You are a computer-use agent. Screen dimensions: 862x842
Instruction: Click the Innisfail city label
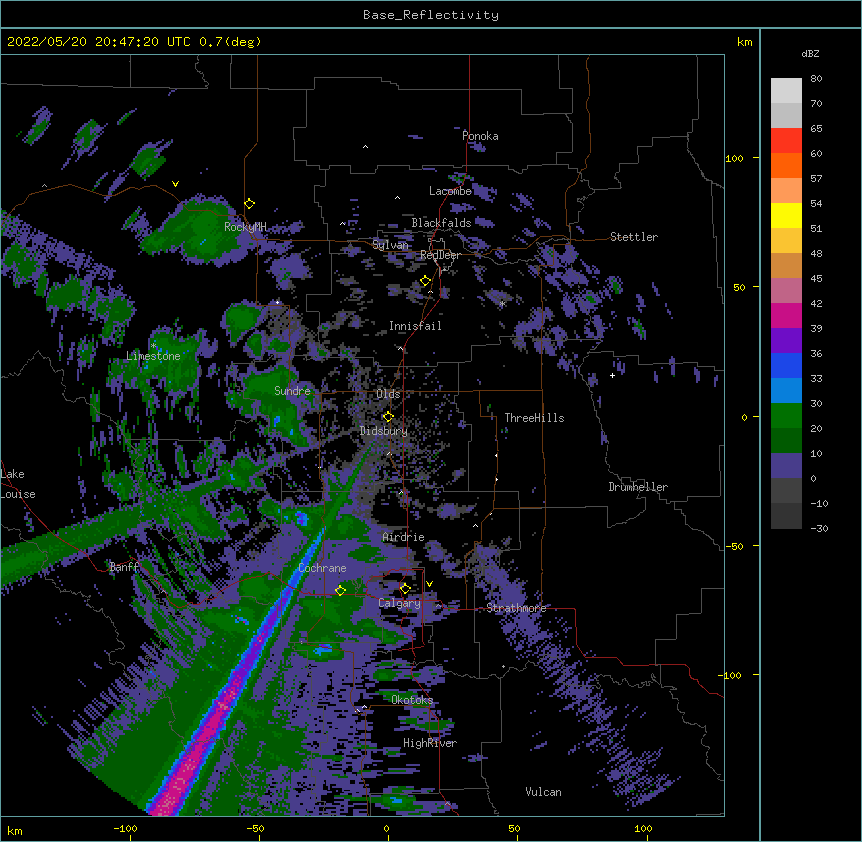[415, 326]
